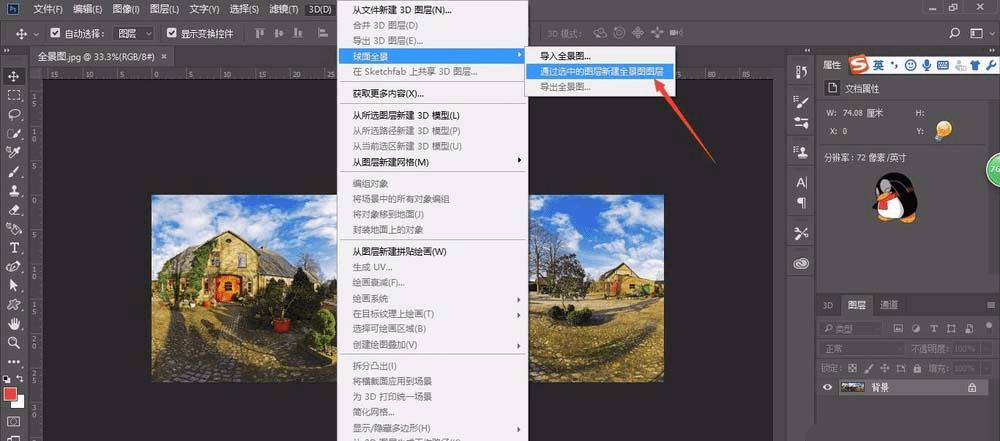Image resolution: width=1000 pixels, height=441 pixels.
Task: Click the 3D orbit camera mode icon
Action: point(599,33)
